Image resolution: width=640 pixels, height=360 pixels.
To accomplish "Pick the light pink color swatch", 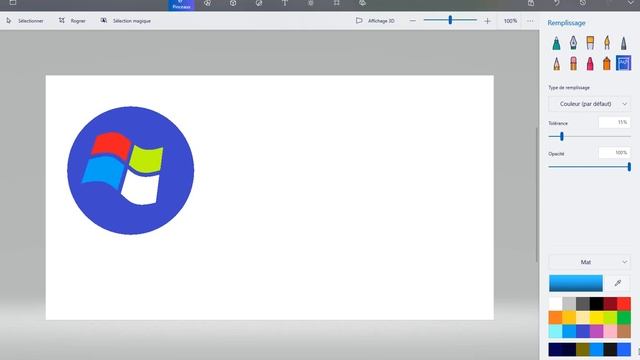I will click(610, 331).
